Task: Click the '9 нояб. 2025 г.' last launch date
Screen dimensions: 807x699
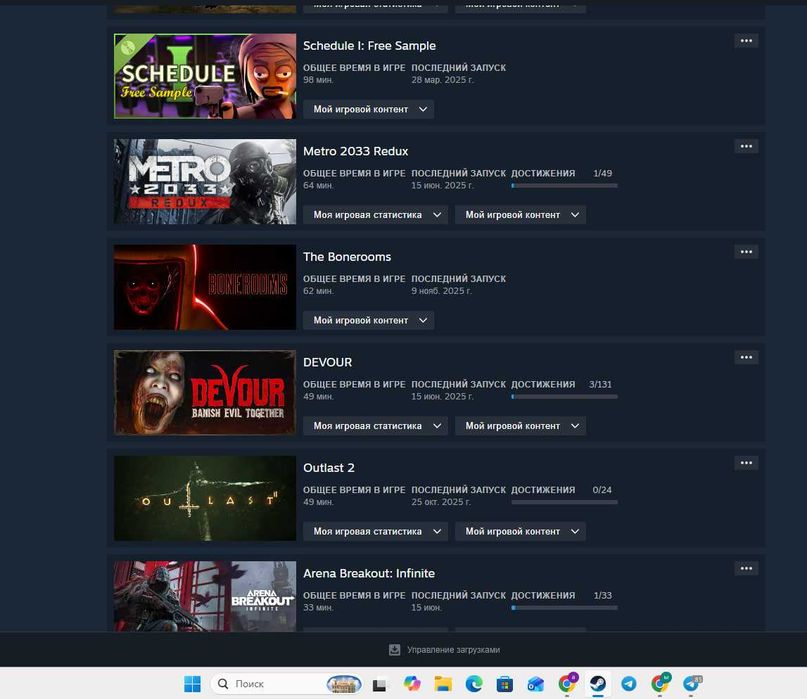Action: (x=442, y=291)
